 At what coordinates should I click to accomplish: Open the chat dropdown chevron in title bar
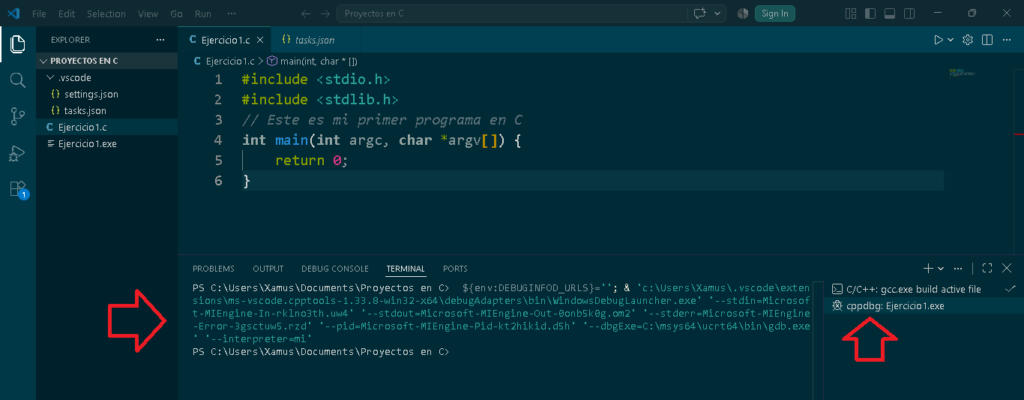coord(718,13)
